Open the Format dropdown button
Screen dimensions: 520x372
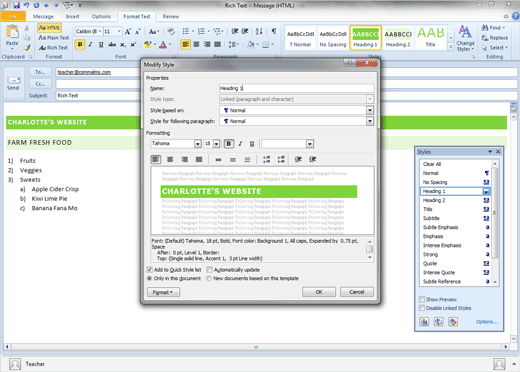[x=163, y=292]
